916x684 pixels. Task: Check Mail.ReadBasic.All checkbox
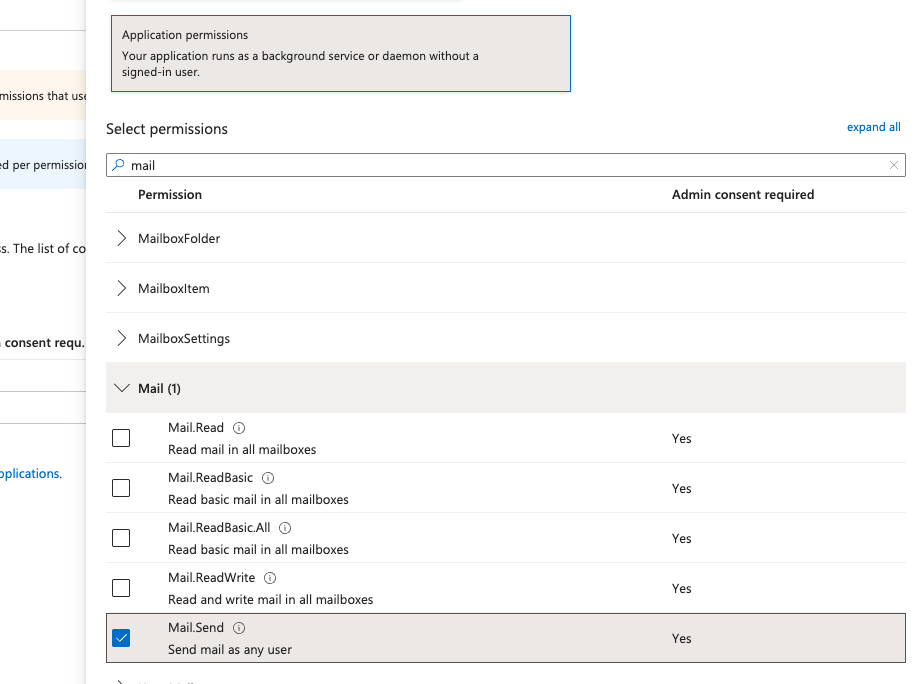[121, 537]
